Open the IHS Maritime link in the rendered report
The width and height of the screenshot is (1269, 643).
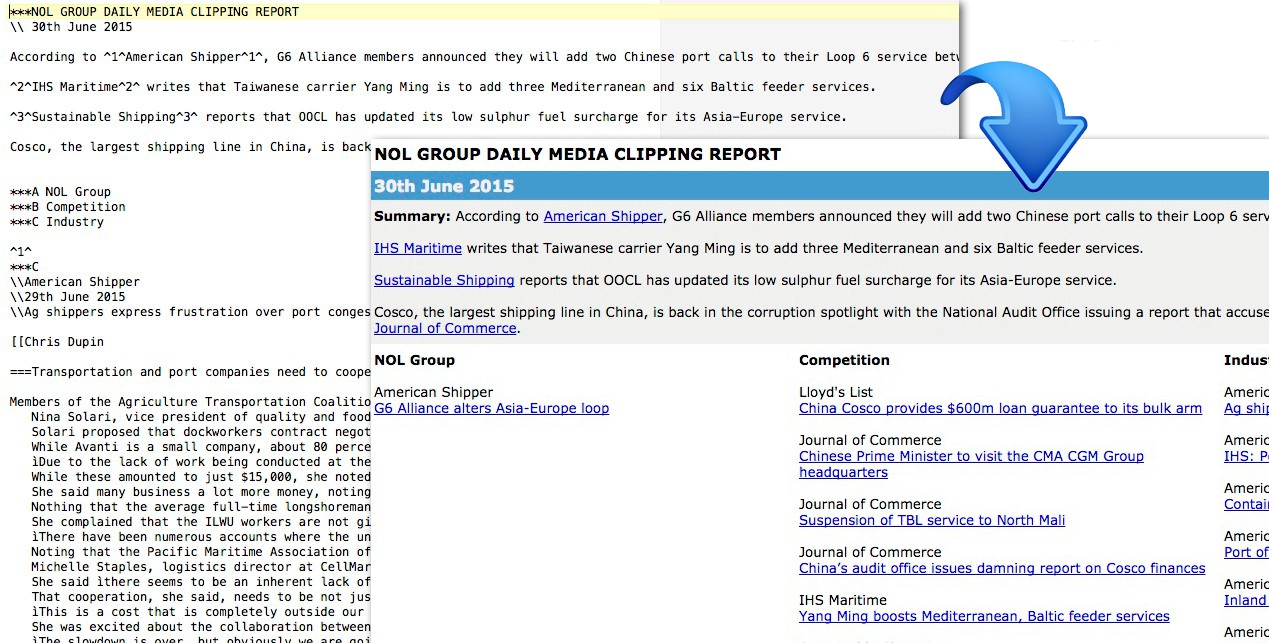click(418, 248)
